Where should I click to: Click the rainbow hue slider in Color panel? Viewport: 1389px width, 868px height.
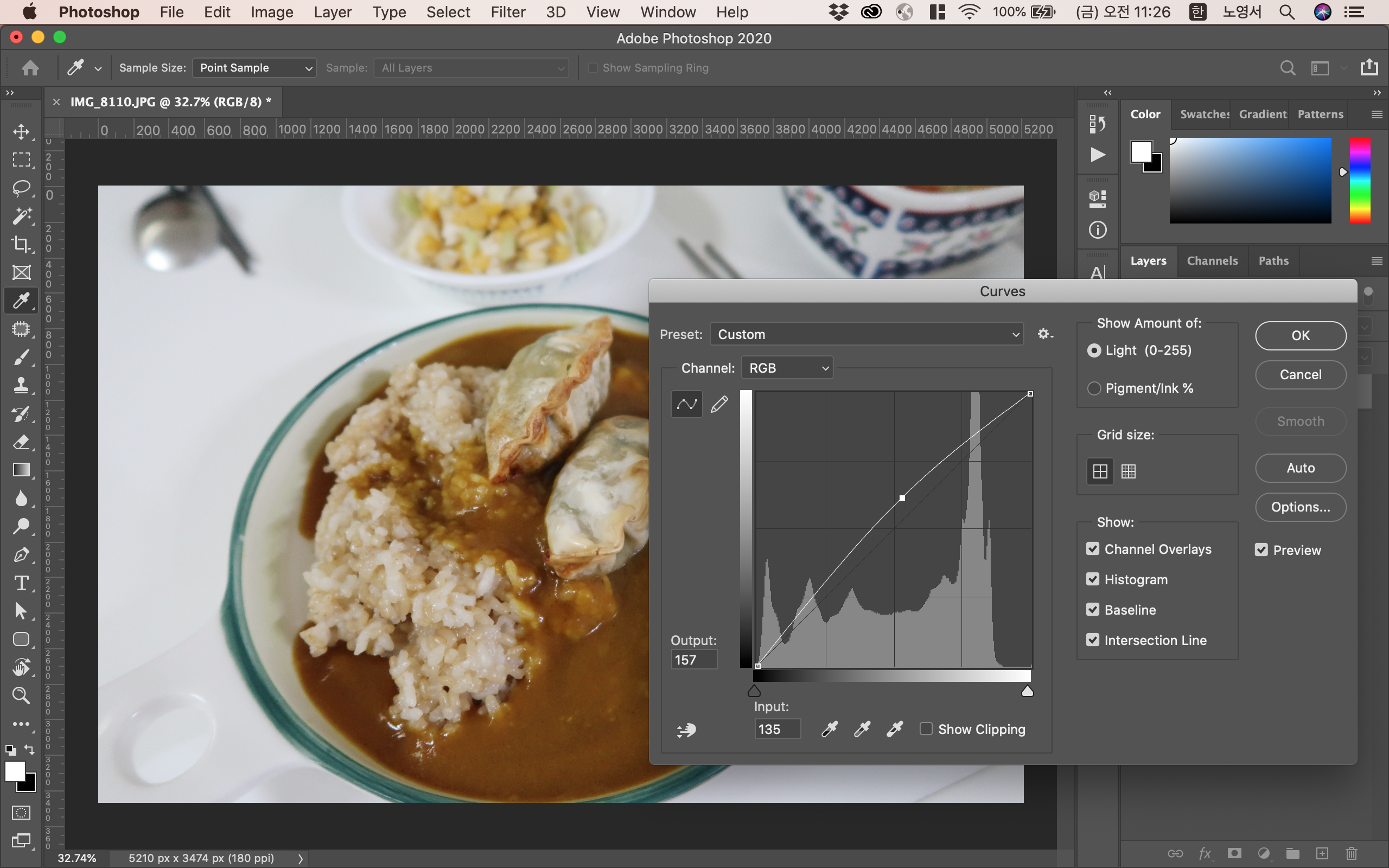(1359, 180)
